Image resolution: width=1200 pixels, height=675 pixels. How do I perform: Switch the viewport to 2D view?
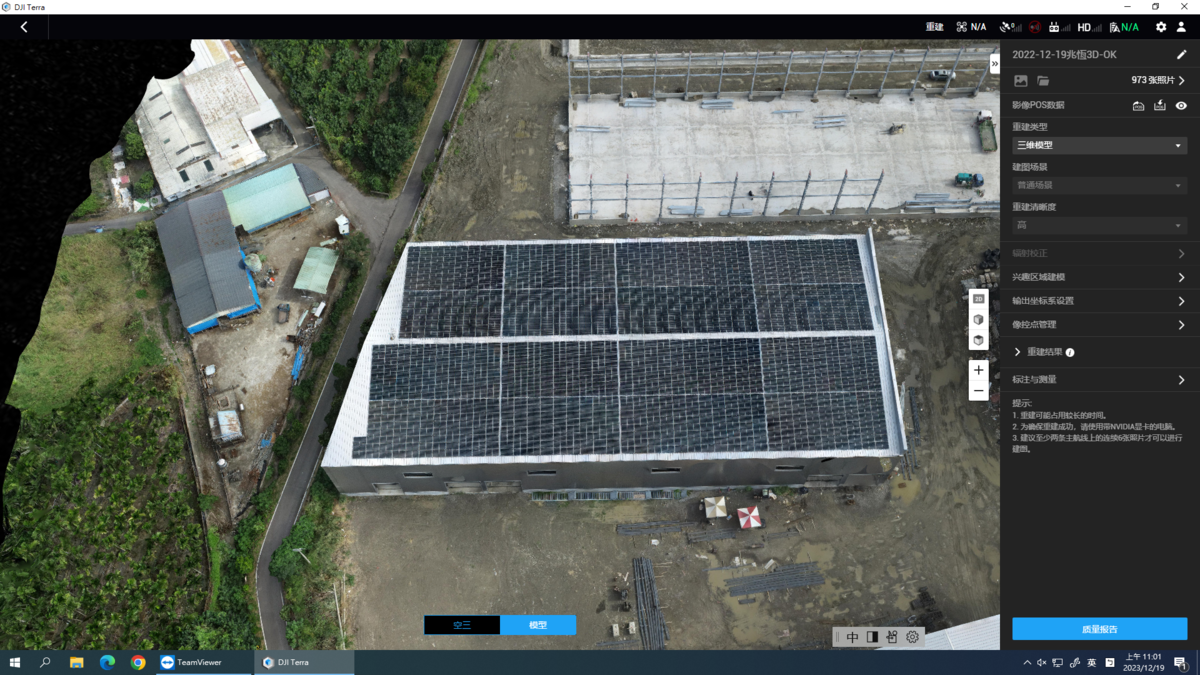pyautogui.click(x=979, y=299)
